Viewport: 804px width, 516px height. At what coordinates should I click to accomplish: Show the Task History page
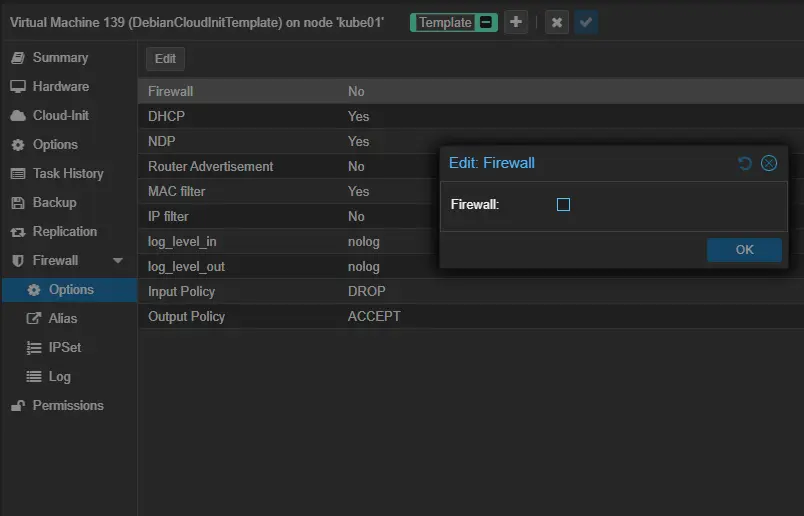(x=67, y=174)
